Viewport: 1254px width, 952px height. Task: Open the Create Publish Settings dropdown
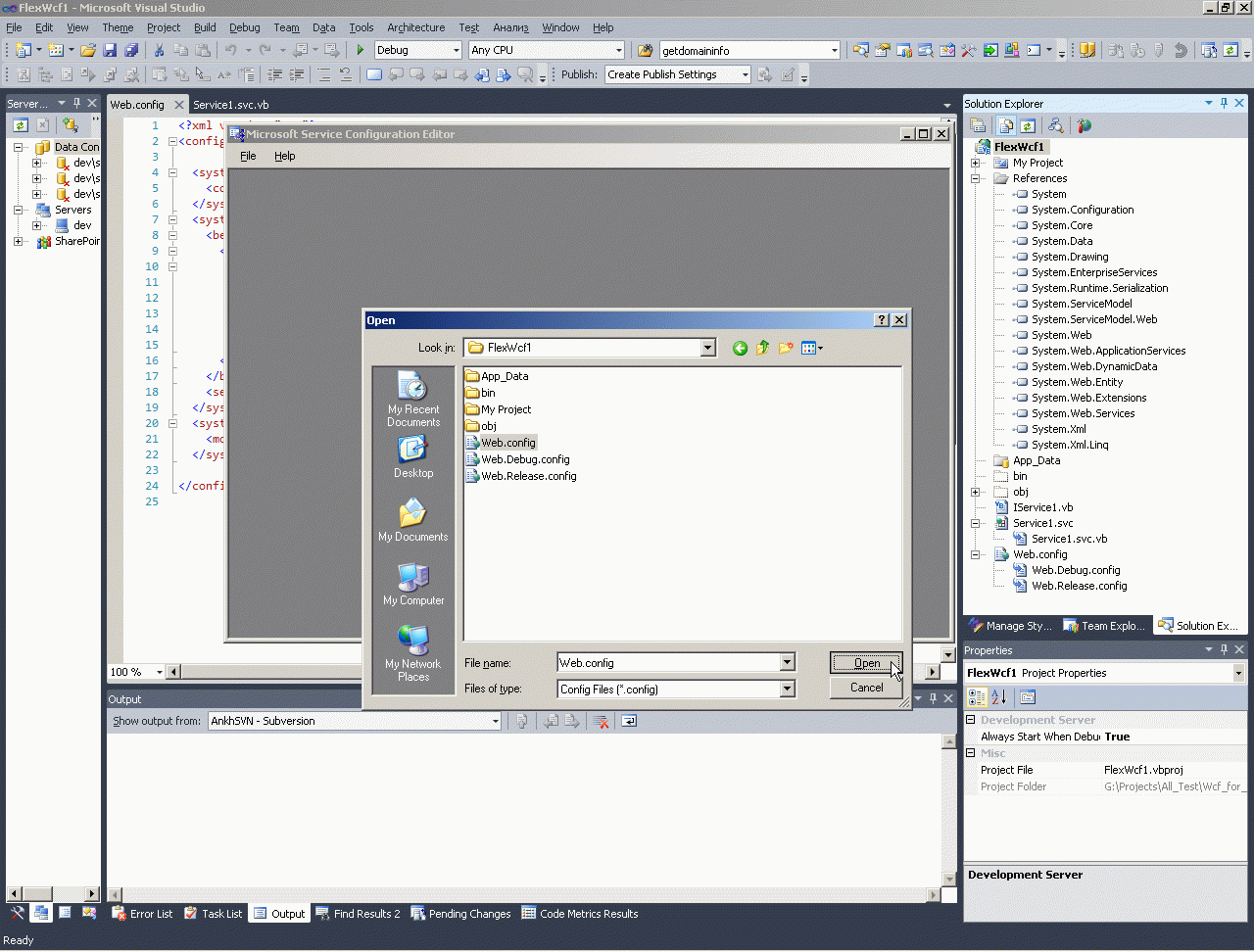(745, 74)
